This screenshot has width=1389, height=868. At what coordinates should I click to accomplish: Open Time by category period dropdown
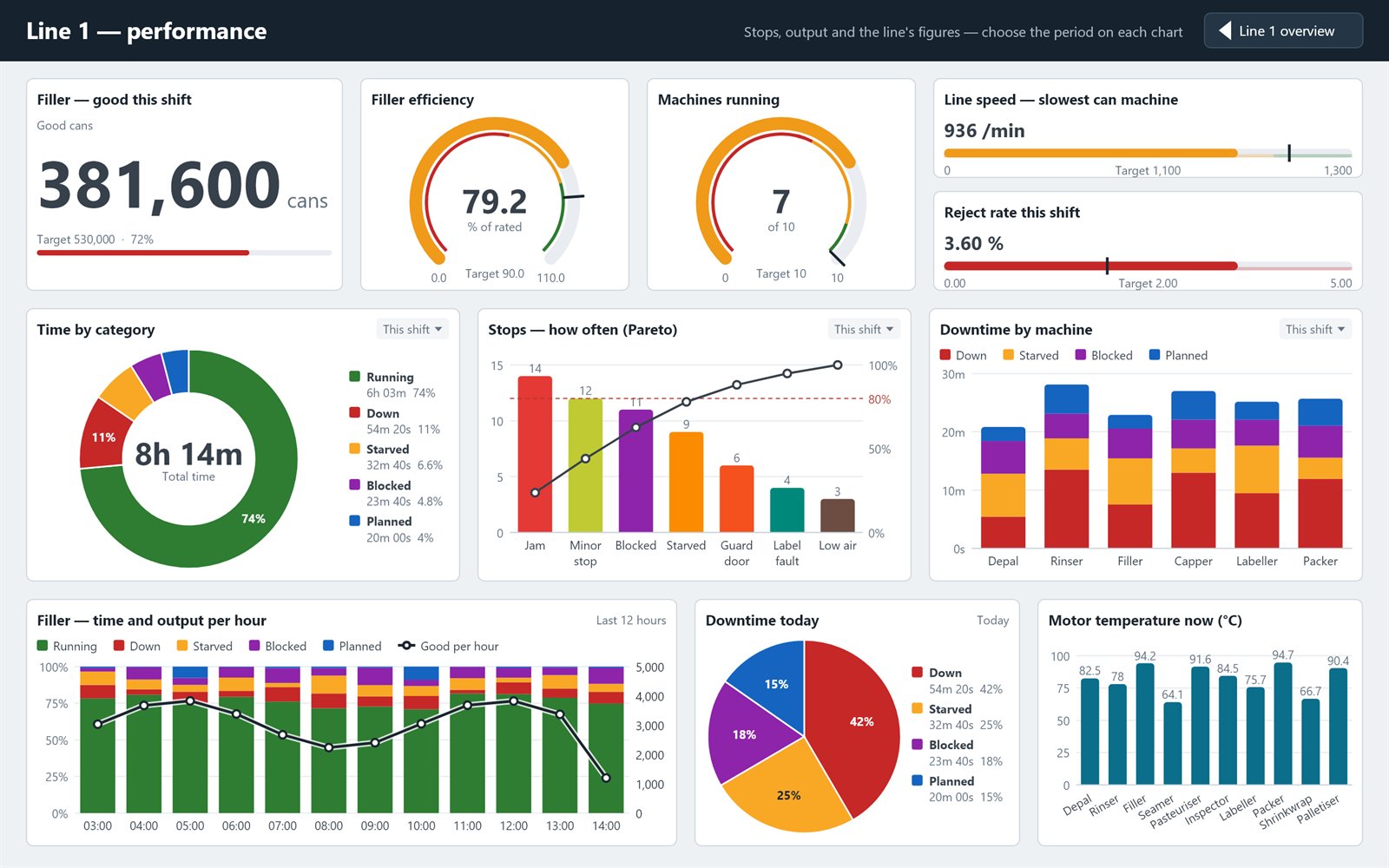(x=412, y=329)
